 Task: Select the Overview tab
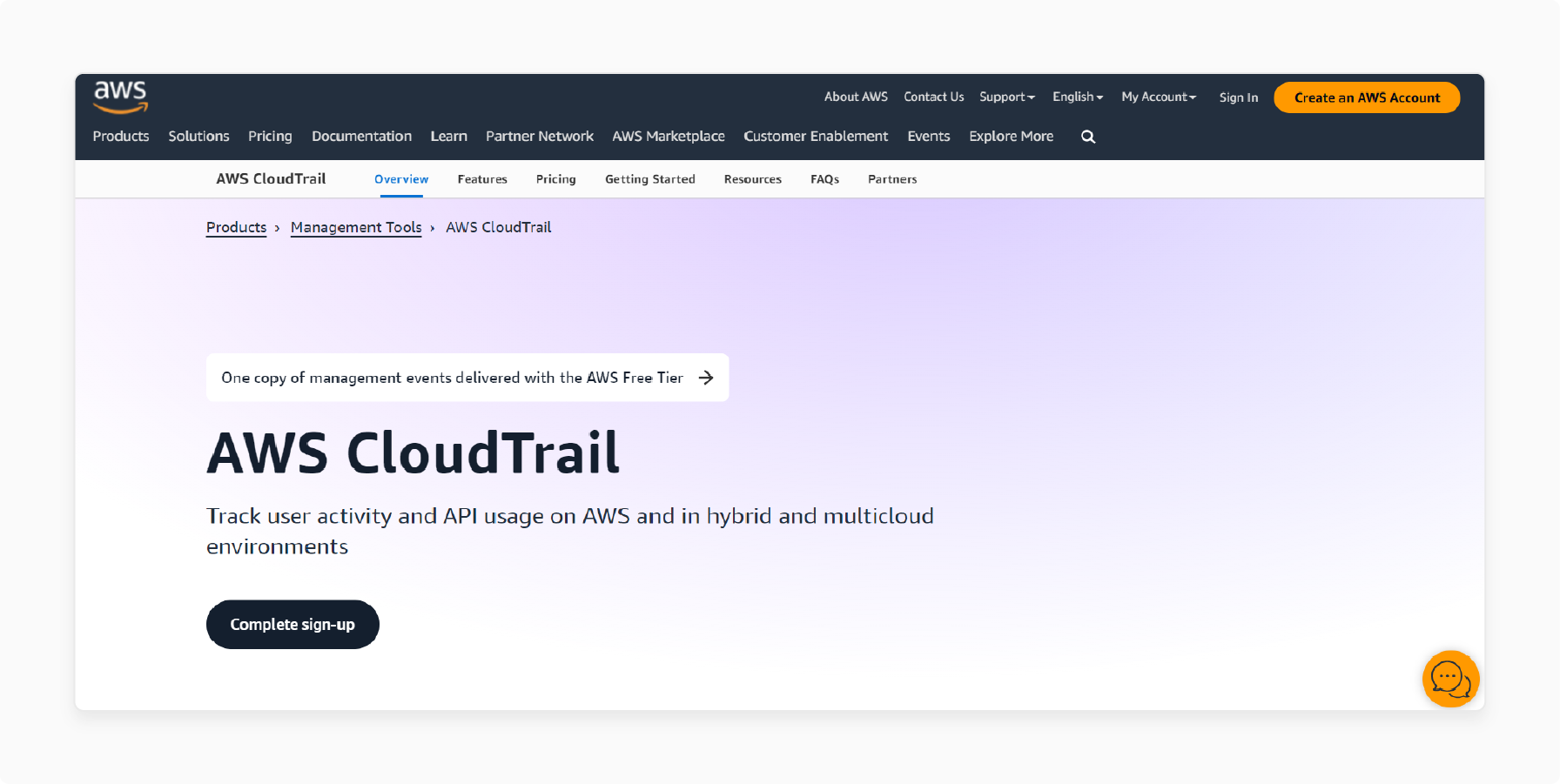pyautogui.click(x=401, y=179)
